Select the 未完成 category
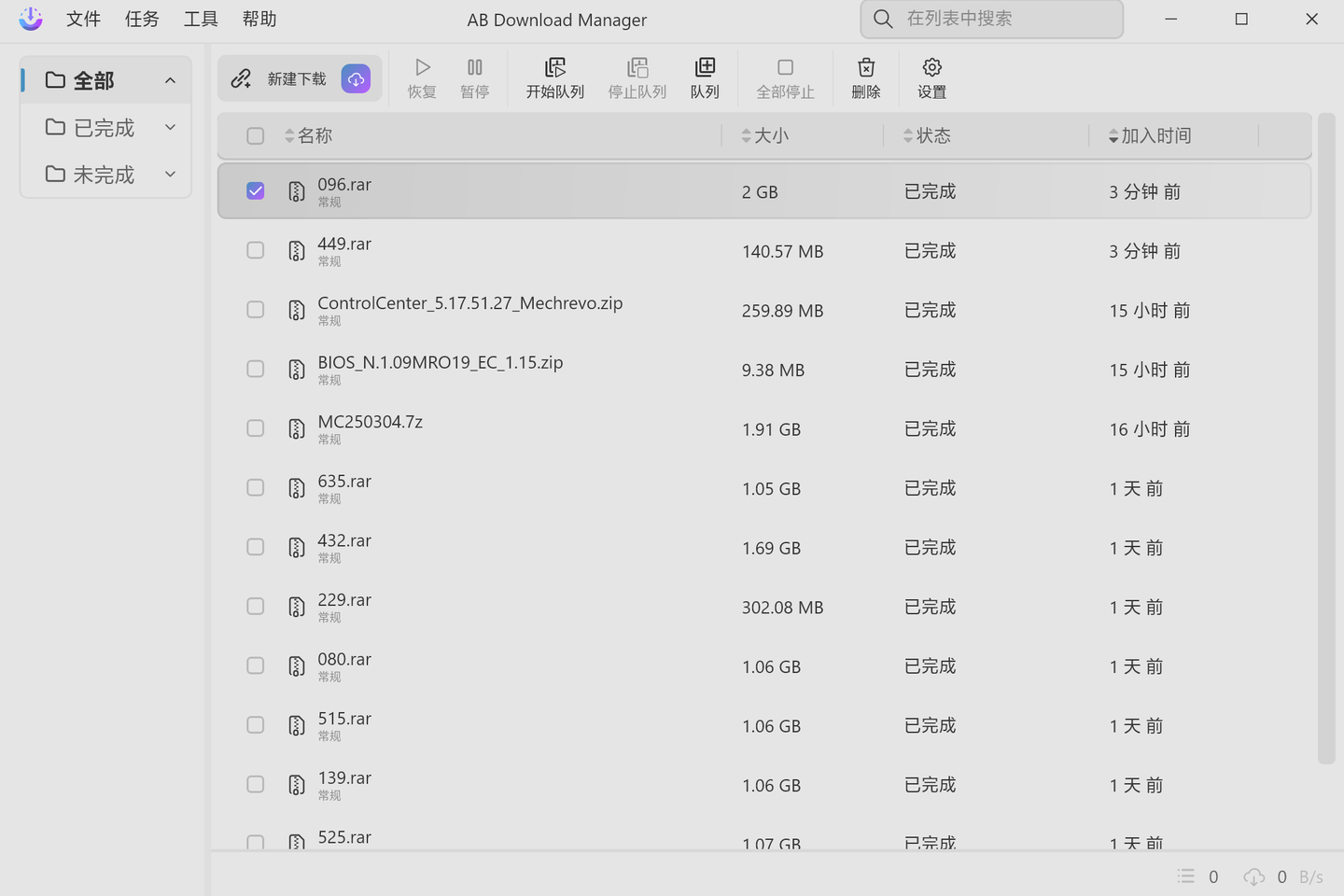 [x=105, y=174]
